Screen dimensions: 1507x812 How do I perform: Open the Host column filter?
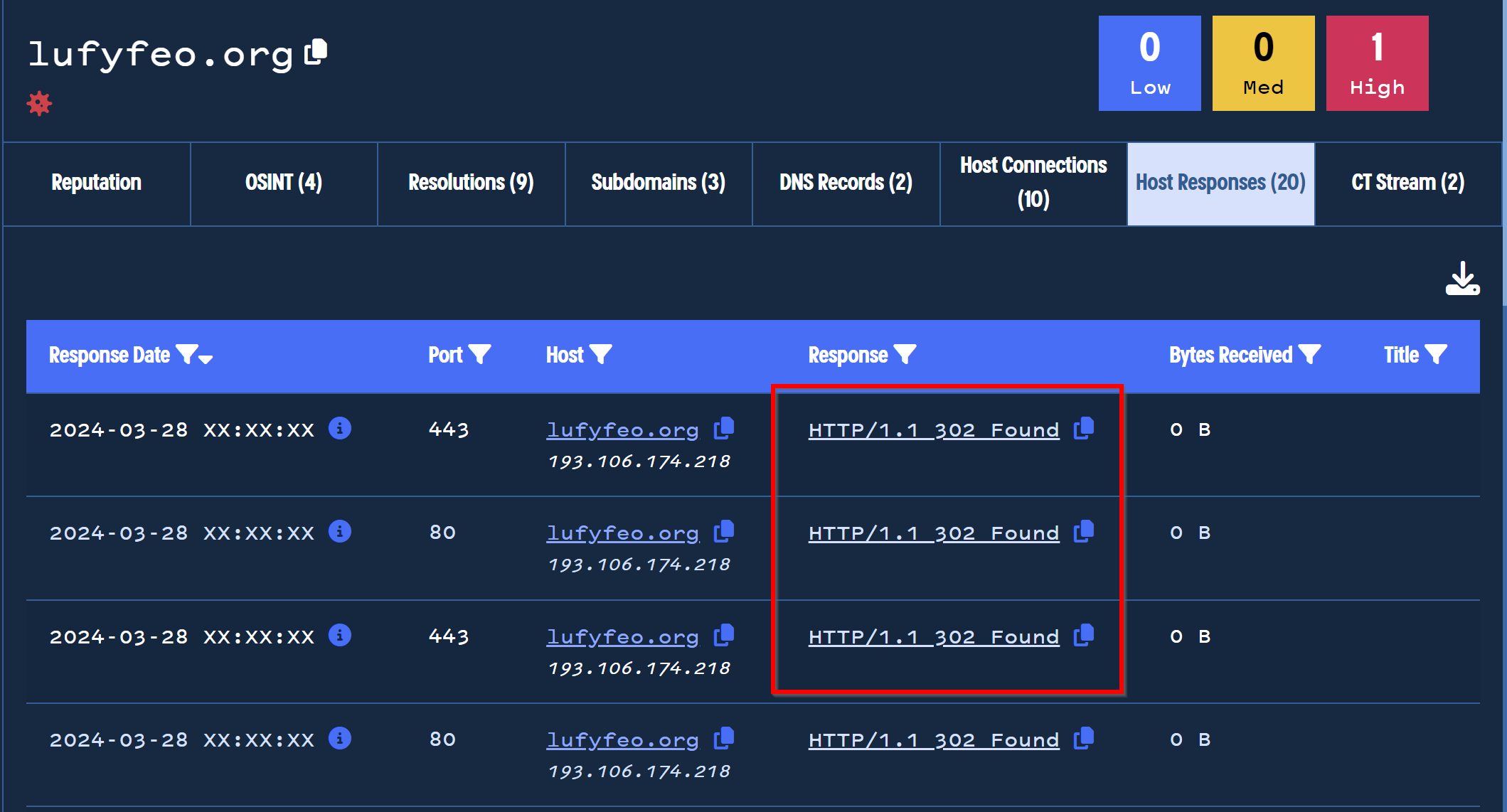tap(601, 354)
